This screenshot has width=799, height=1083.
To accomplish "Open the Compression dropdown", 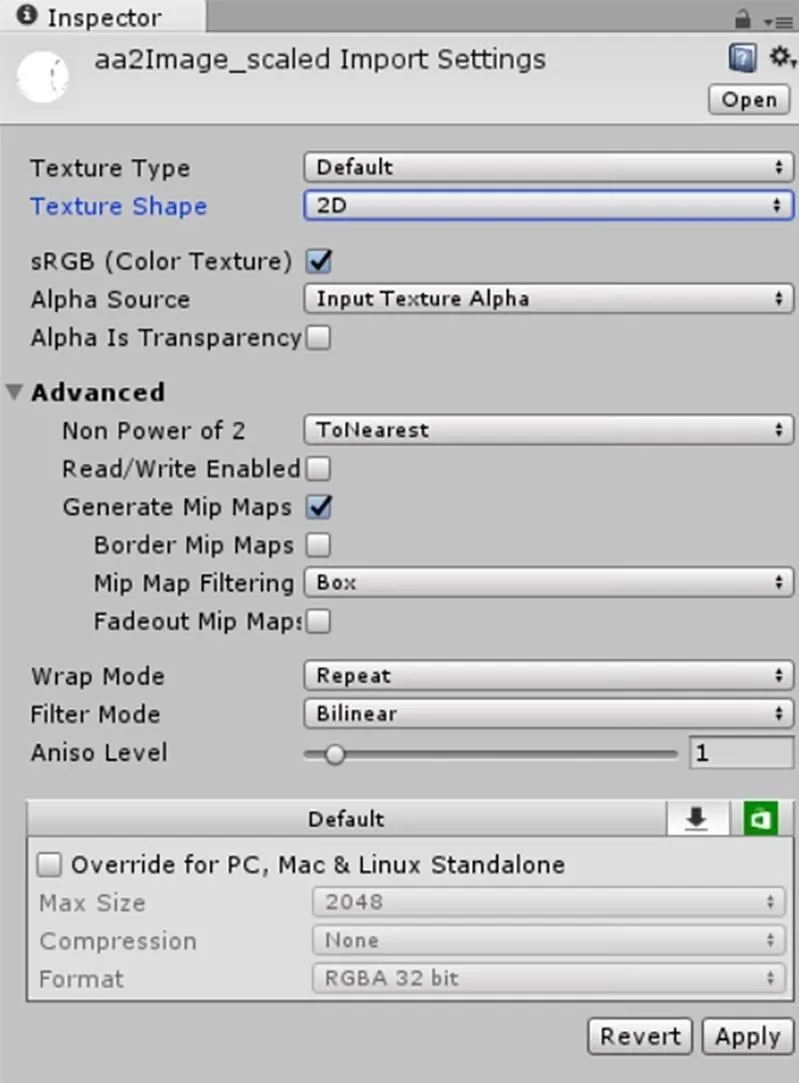I will [548, 940].
